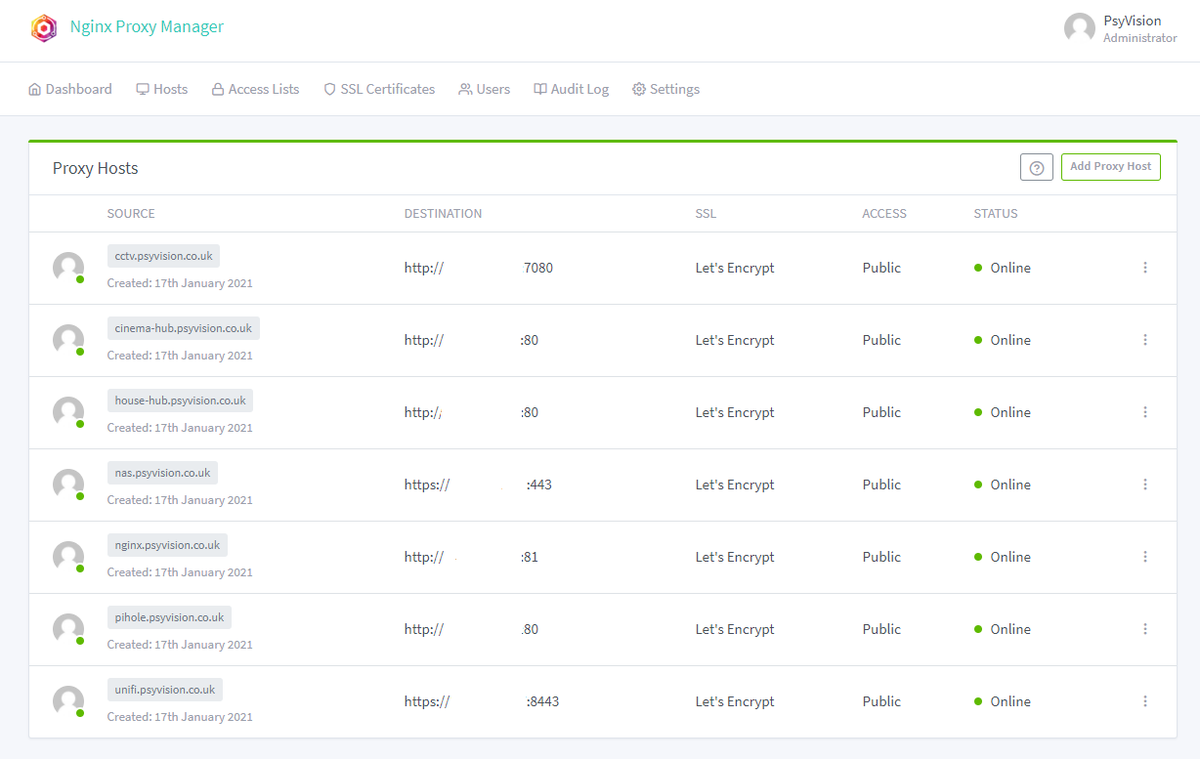Image resolution: width=1200 pixels, height=759 pixels.
Task: Click the cctv.psyvision.co.uk source tag
Action: pos(164,256)
